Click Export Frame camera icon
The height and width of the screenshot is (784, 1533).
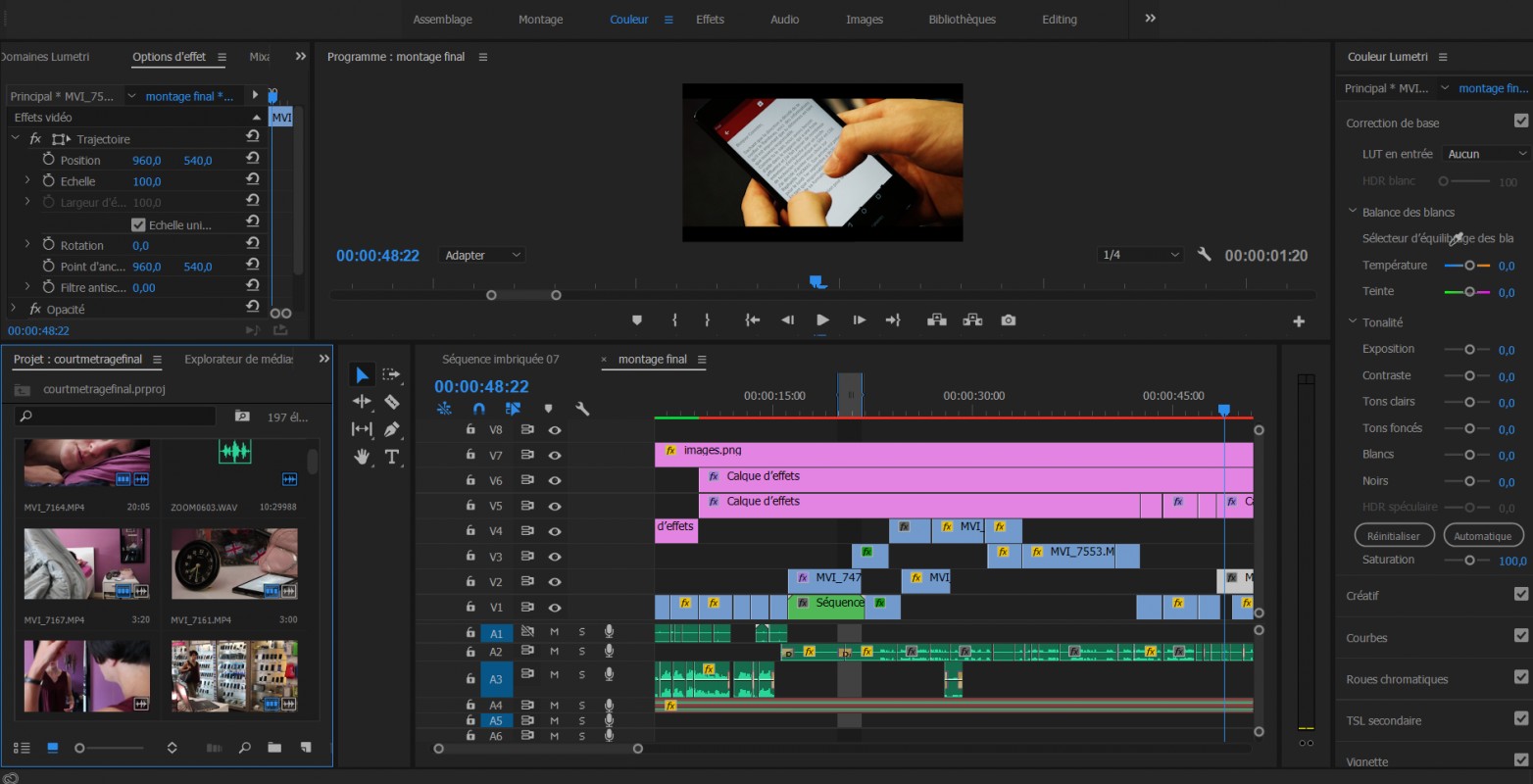[x=1008, y=320]
